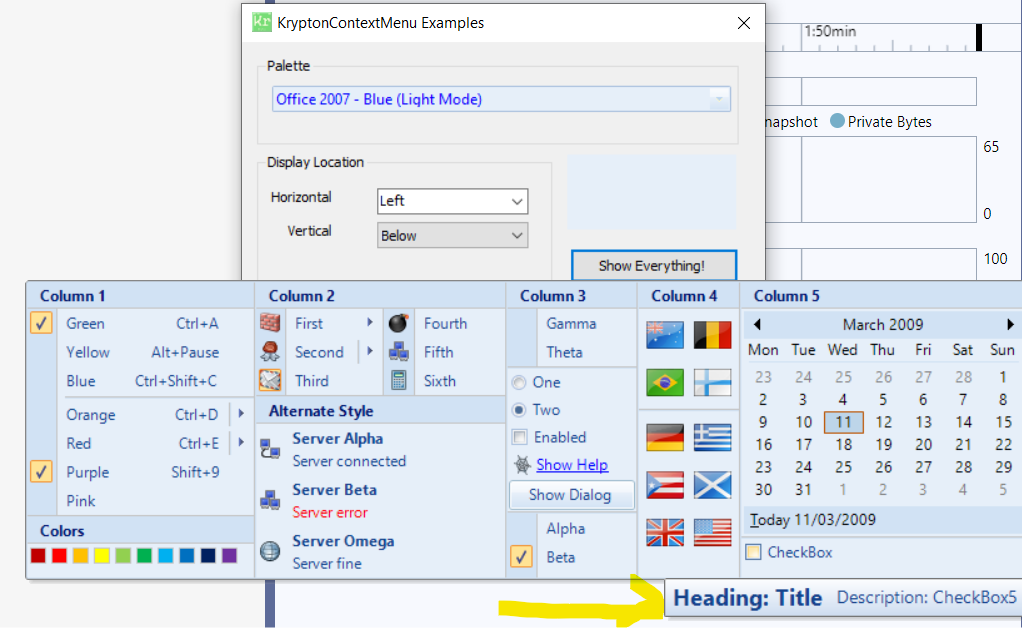The height and width of the screenshot is (633, 1022).
Task: Click the character icon beside Second
Action: (x=270, y=351)
